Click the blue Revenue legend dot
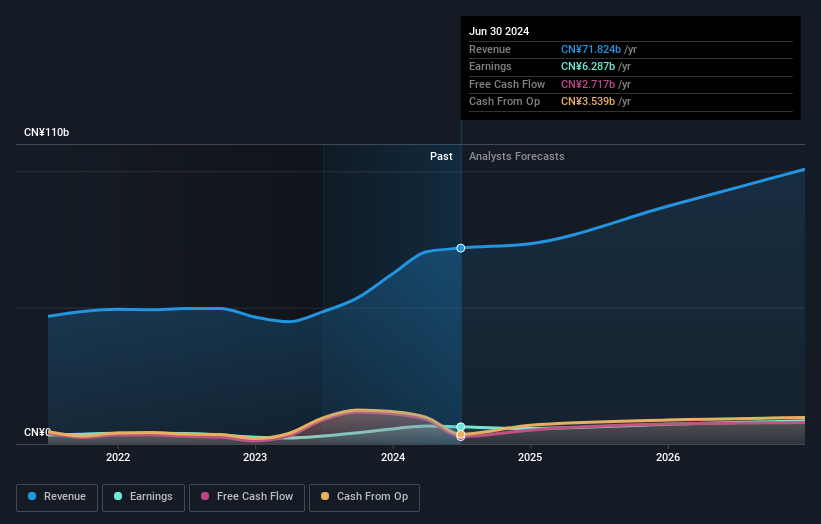The width and height of the screenshot is (821, 524). [x=32, y=496]
